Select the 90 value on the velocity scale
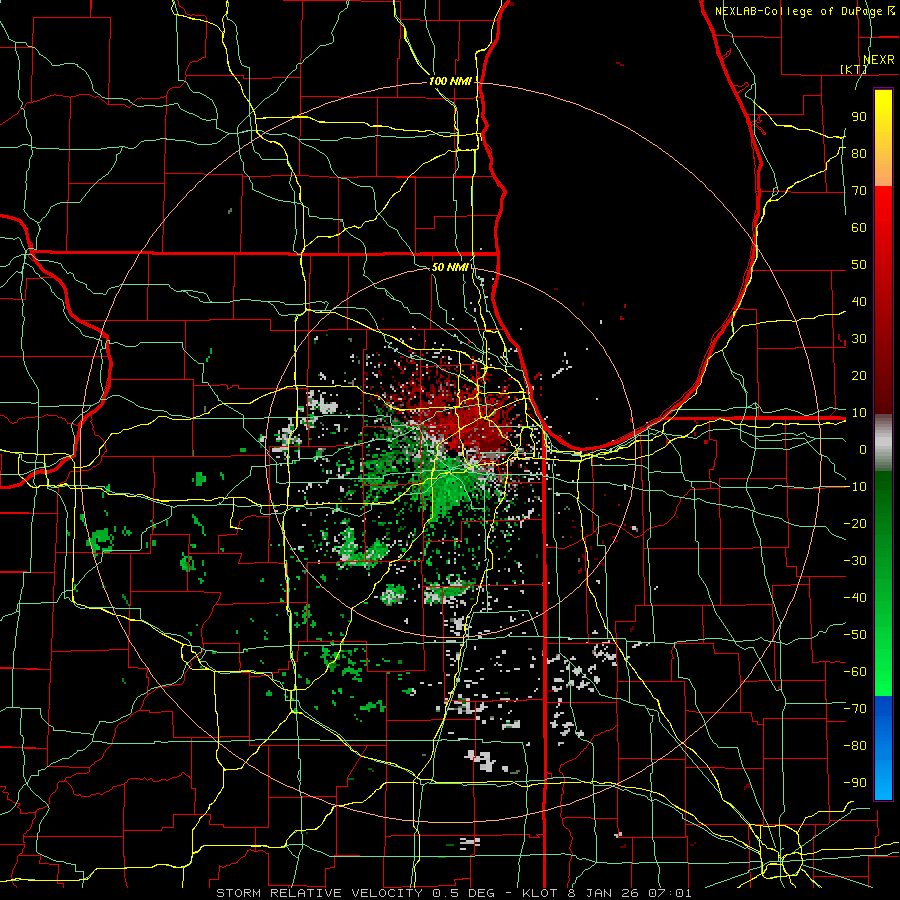This screenshot has width=900, height=900. [x=859, y=117]
